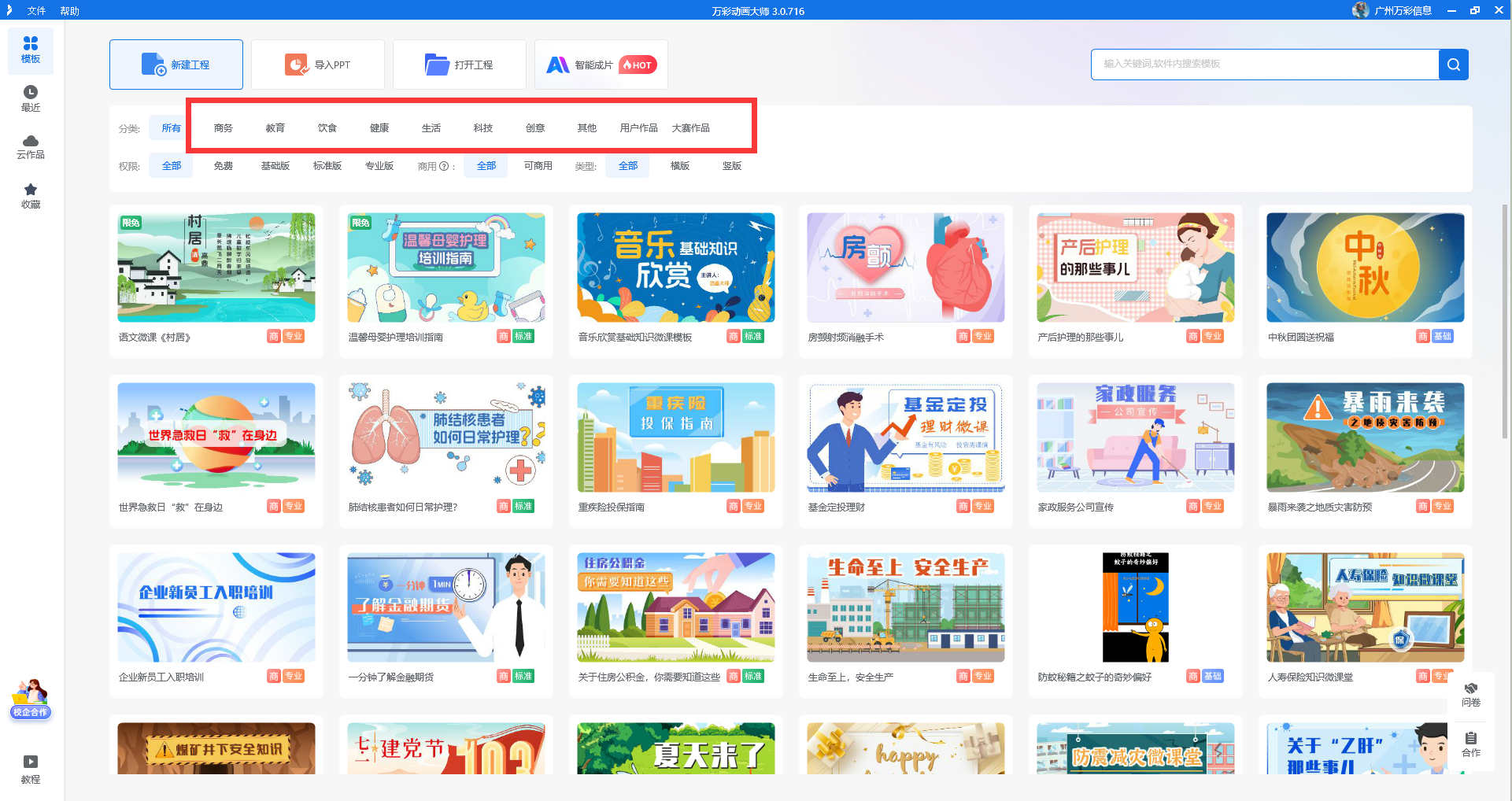Select the 其他 category
1512x801 pixels.
[x=587, y=127]
